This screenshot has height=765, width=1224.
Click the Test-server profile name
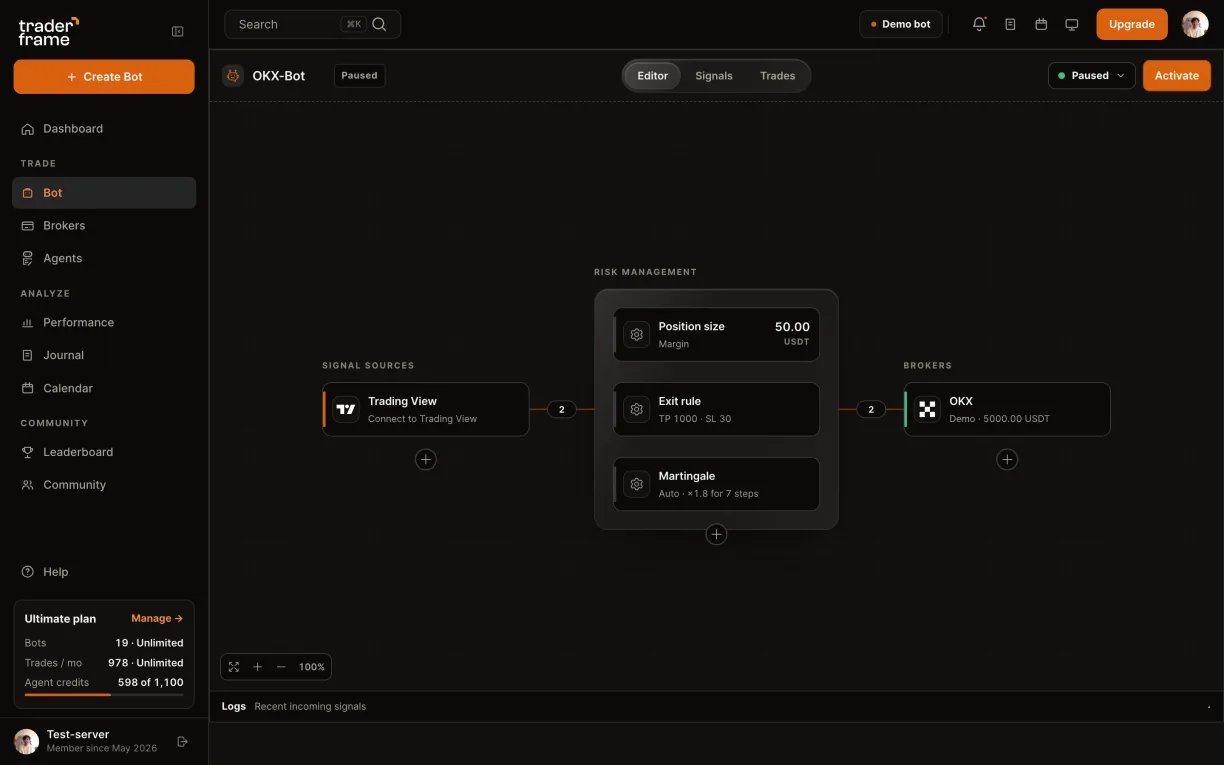click(78, 734)
